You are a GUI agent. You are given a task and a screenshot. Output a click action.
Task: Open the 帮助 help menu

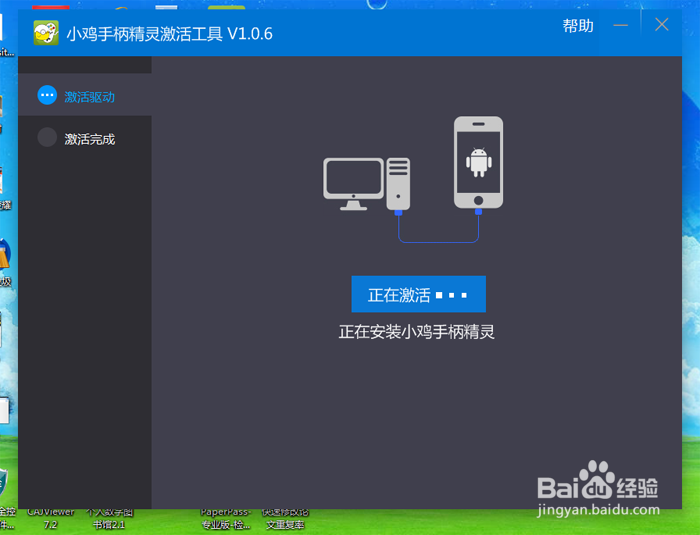pos(578,26)
